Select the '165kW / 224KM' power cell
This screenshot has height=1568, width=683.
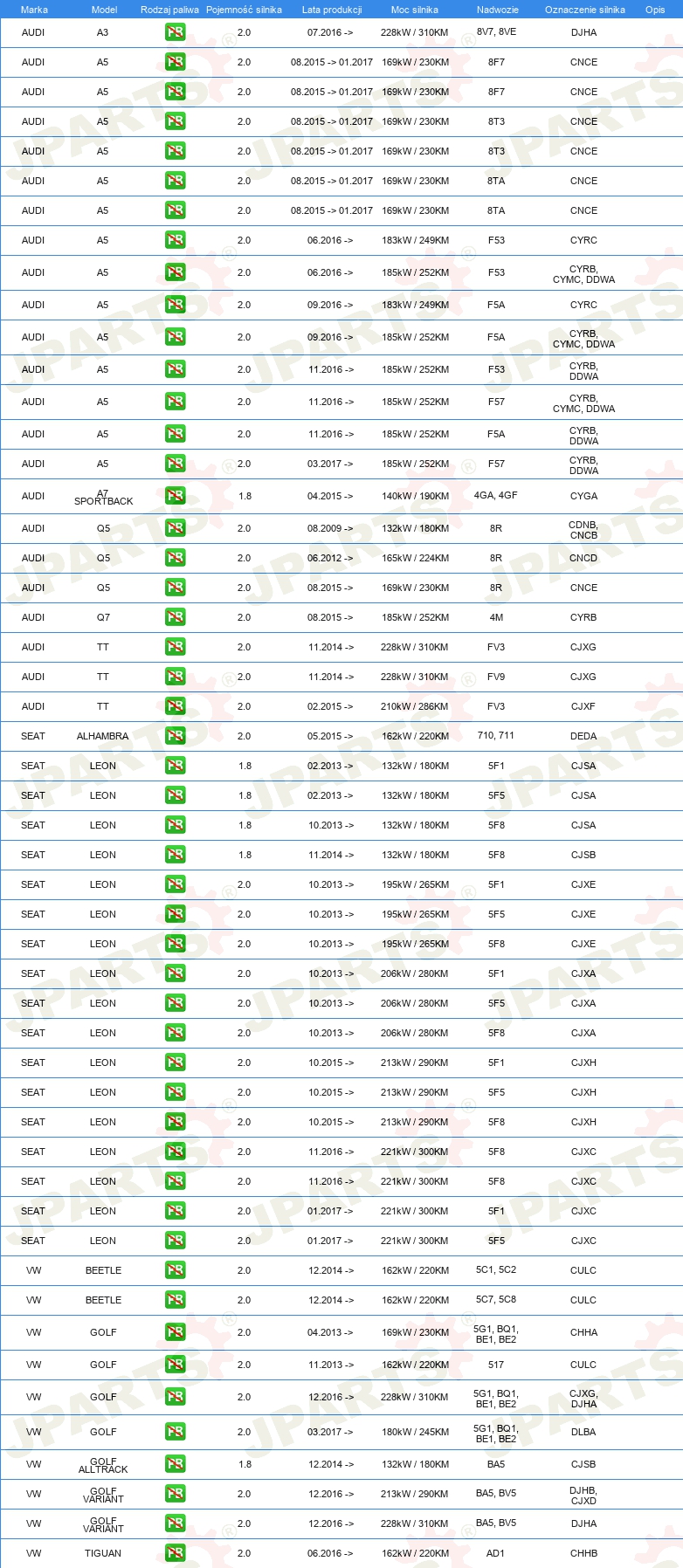click(415, 558)
